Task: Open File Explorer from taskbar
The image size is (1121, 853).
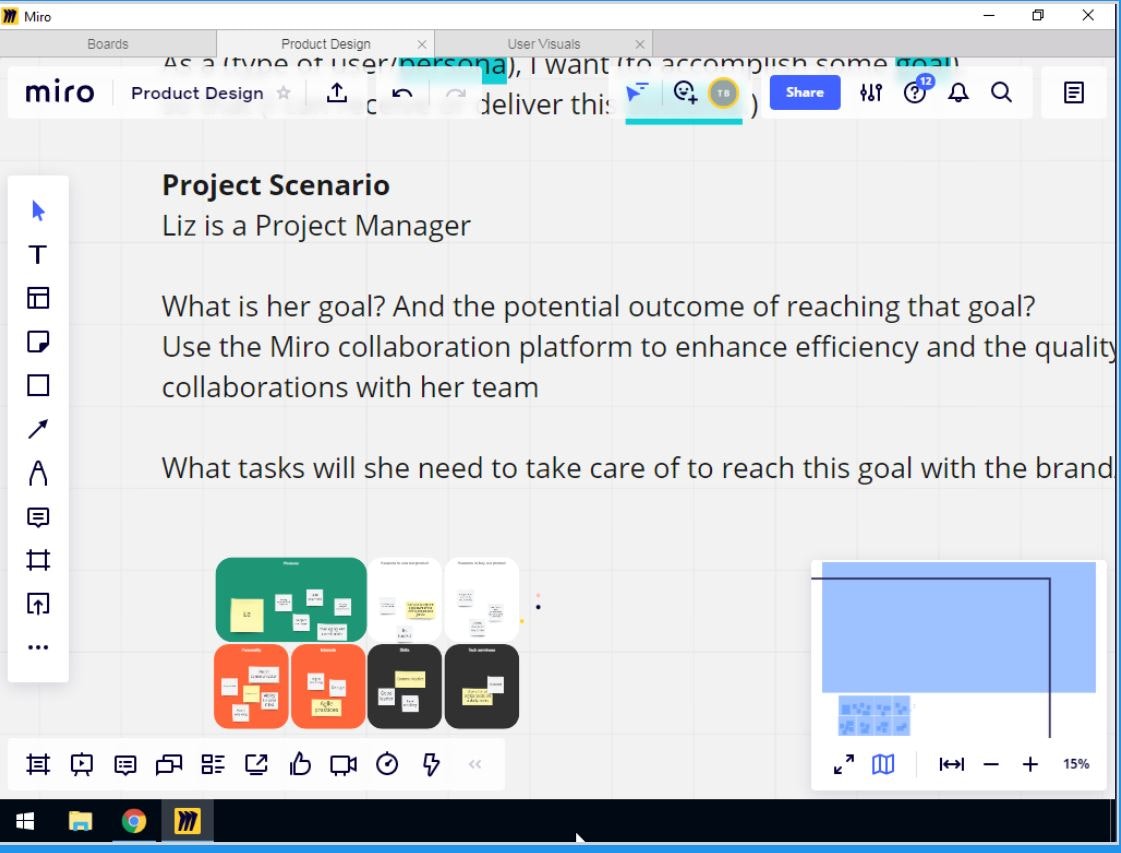Action: coord(80,822)
